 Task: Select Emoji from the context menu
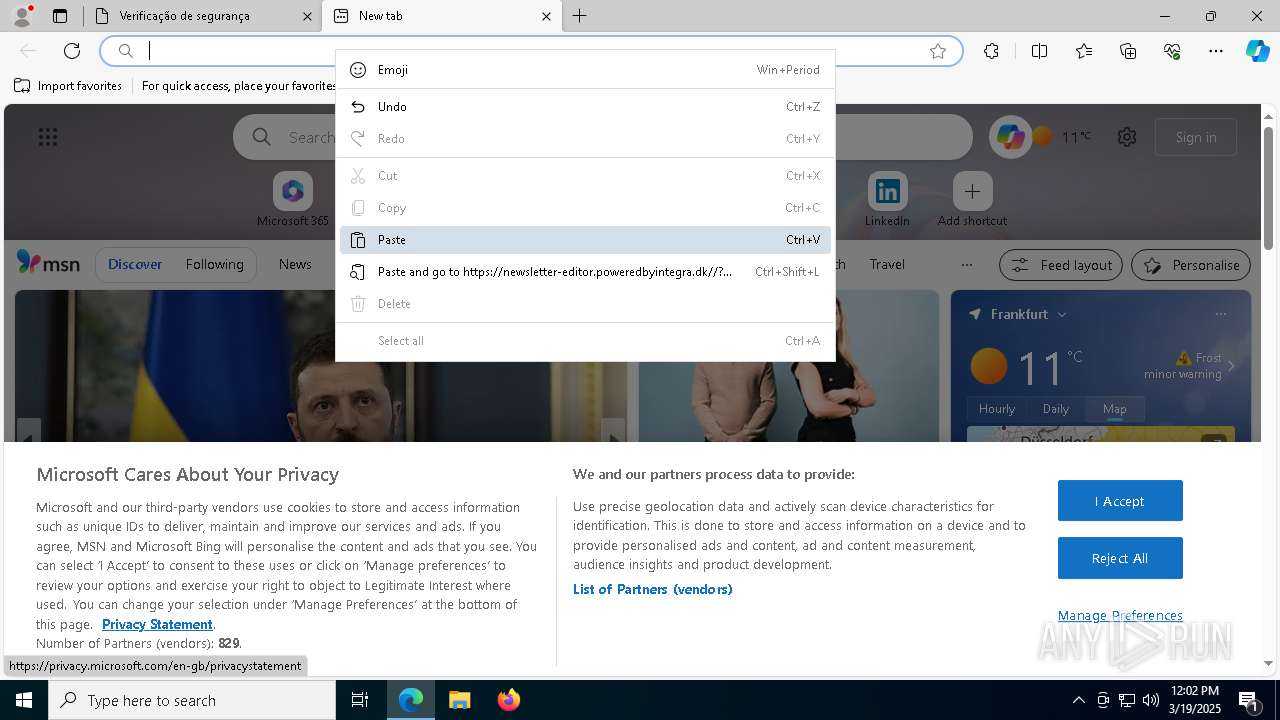(585, 70)
